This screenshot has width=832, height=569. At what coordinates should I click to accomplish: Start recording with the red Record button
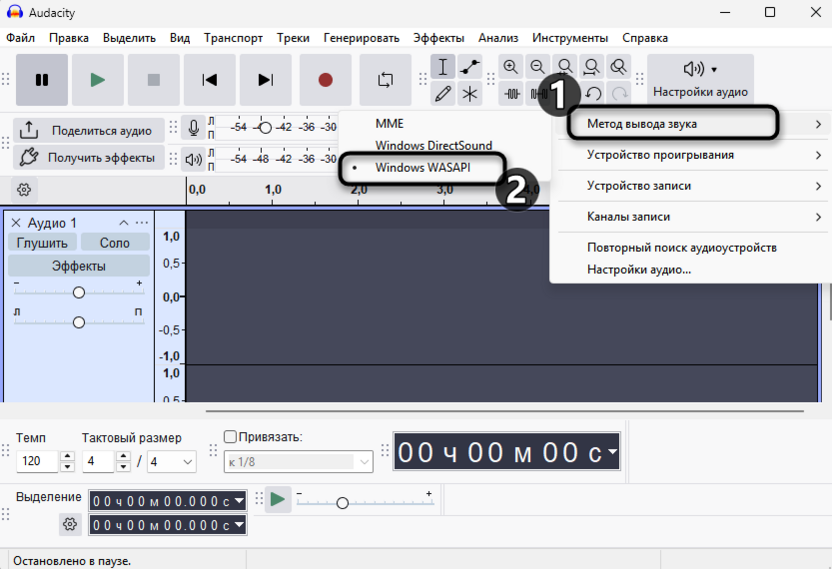325,80
